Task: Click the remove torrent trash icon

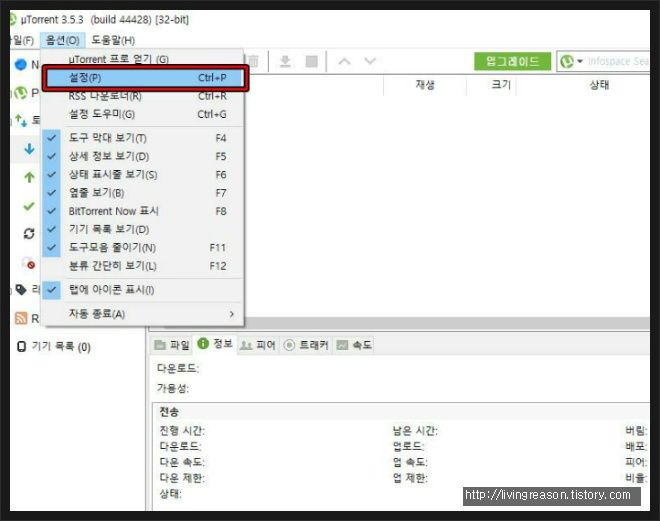Action: 253,61
